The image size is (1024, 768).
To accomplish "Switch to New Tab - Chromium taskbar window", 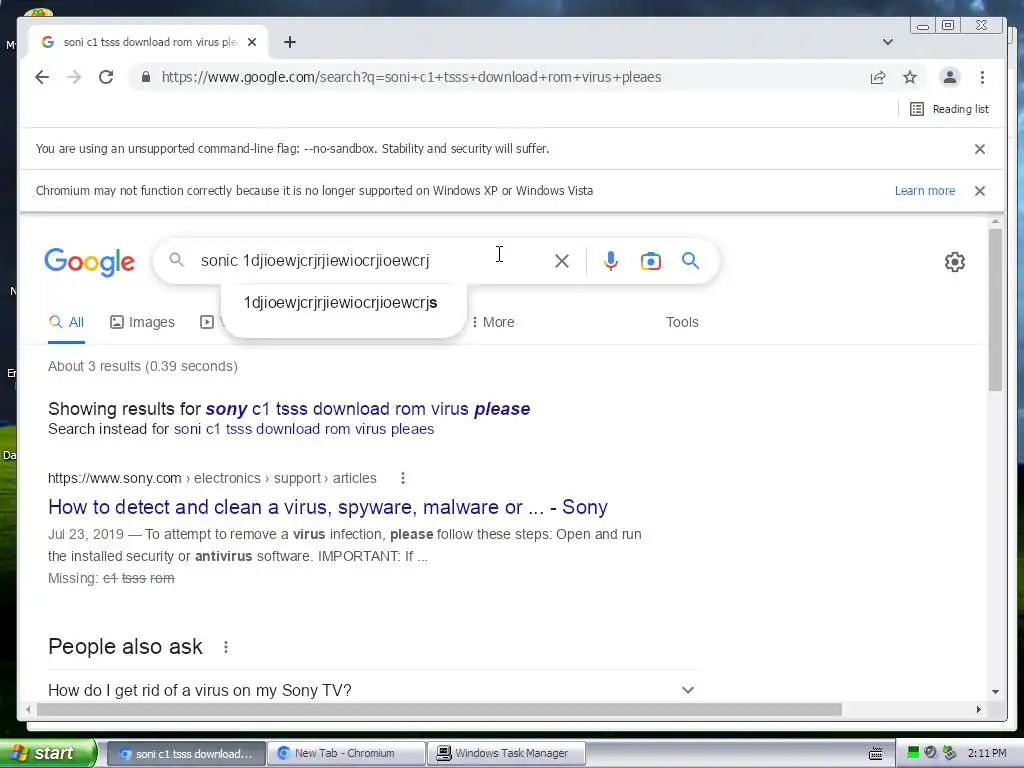I will pyautogui.click(x=346, y=753).
